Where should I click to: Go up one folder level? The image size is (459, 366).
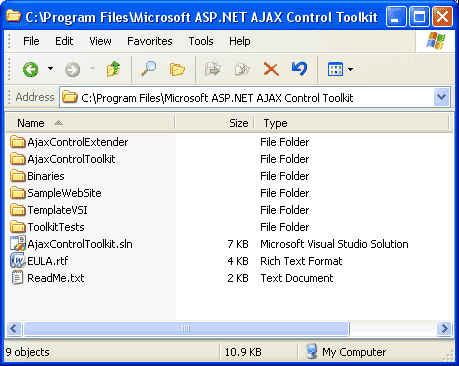point(113,69)
